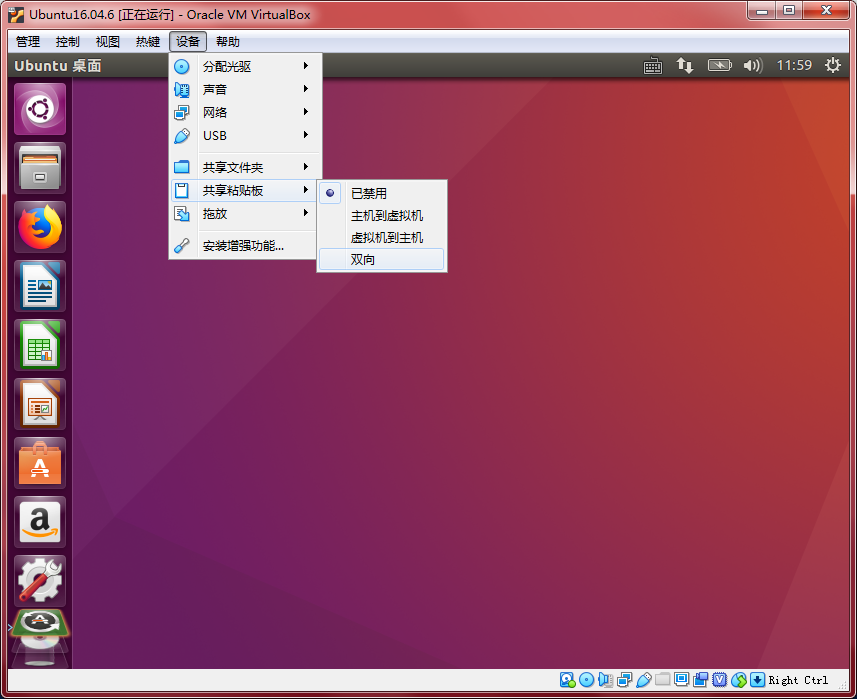Click the shared folder icon in menu
This screenshot has height=699, width=857.
click(181, 167)
